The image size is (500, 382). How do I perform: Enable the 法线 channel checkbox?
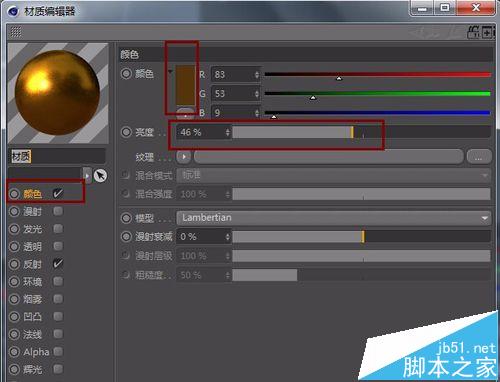tap(58, 334)
